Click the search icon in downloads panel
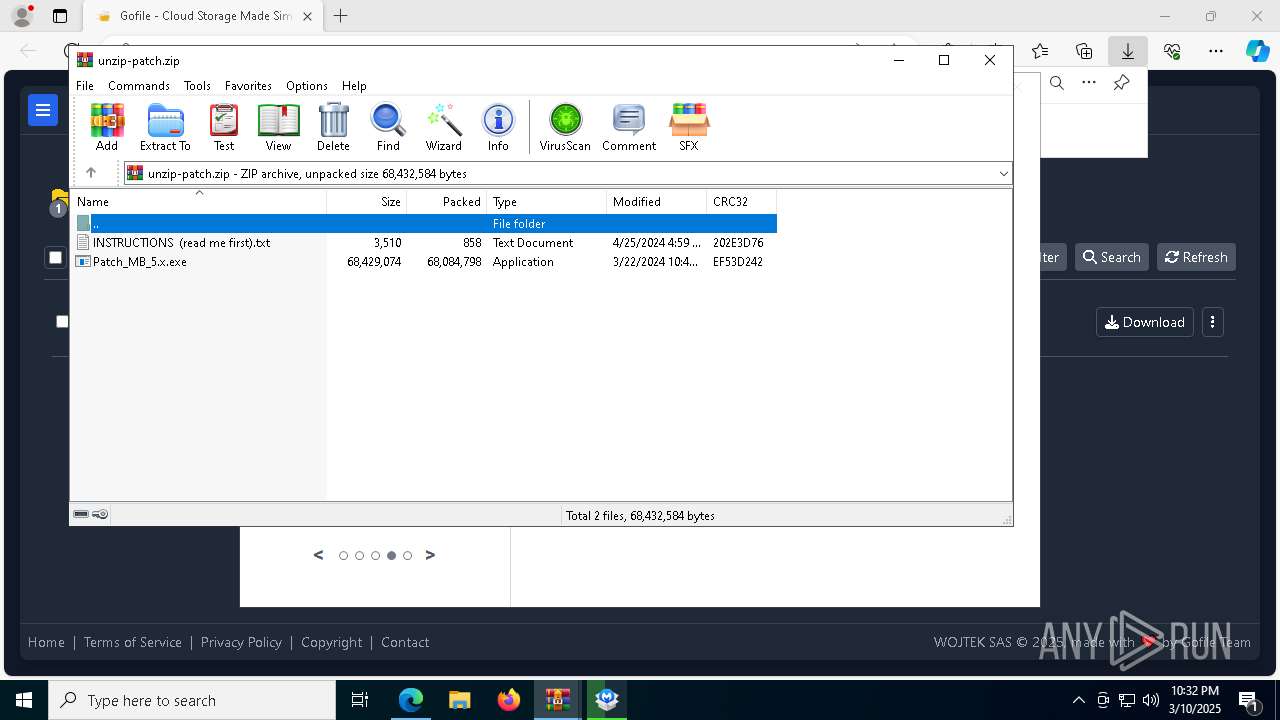 [1057, 83]
